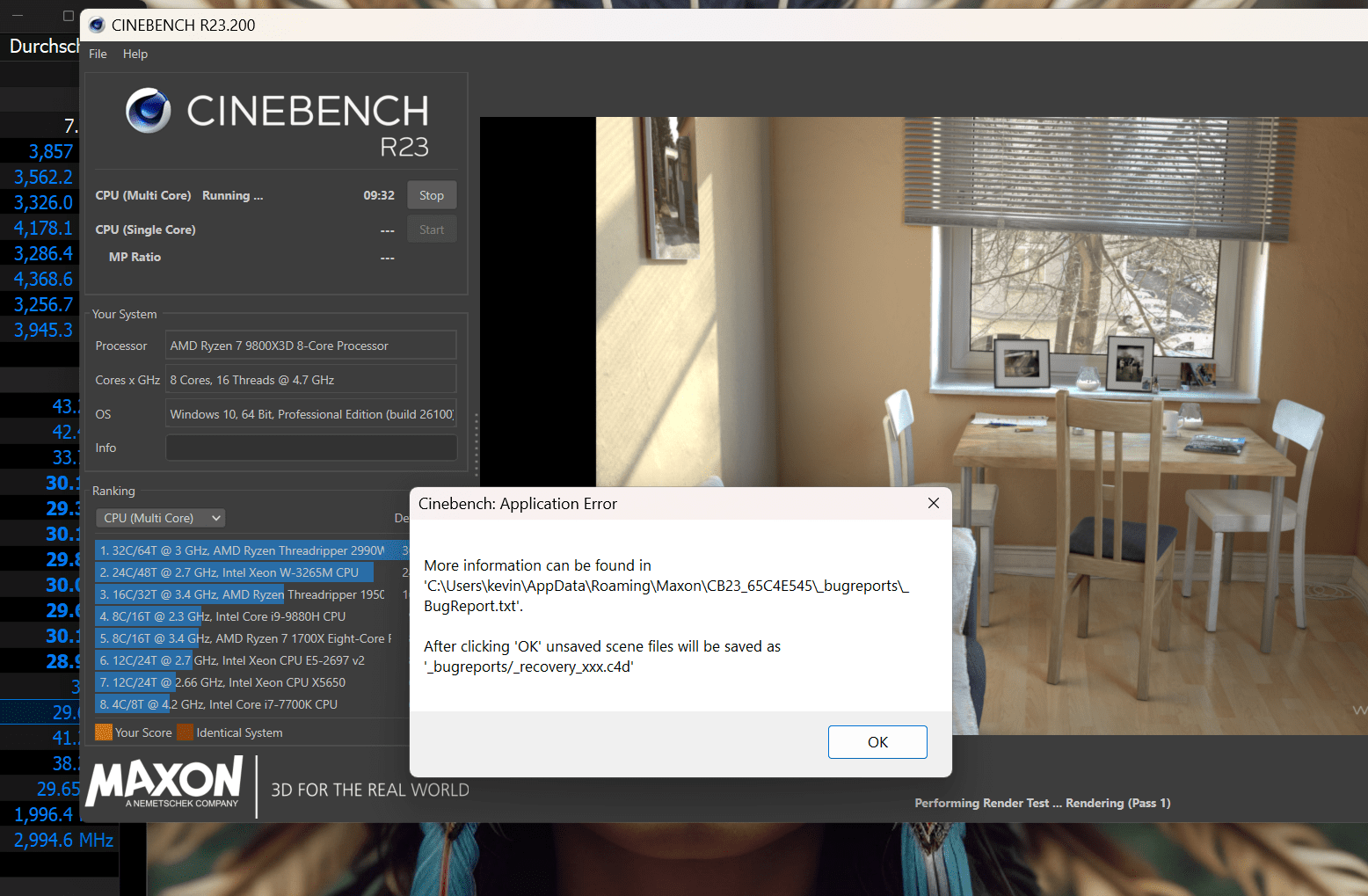This screenshot has width=1368, height=896.
Task: Select ranking row Intel Core i9-9880H CPU
Action: pos(252,616)
